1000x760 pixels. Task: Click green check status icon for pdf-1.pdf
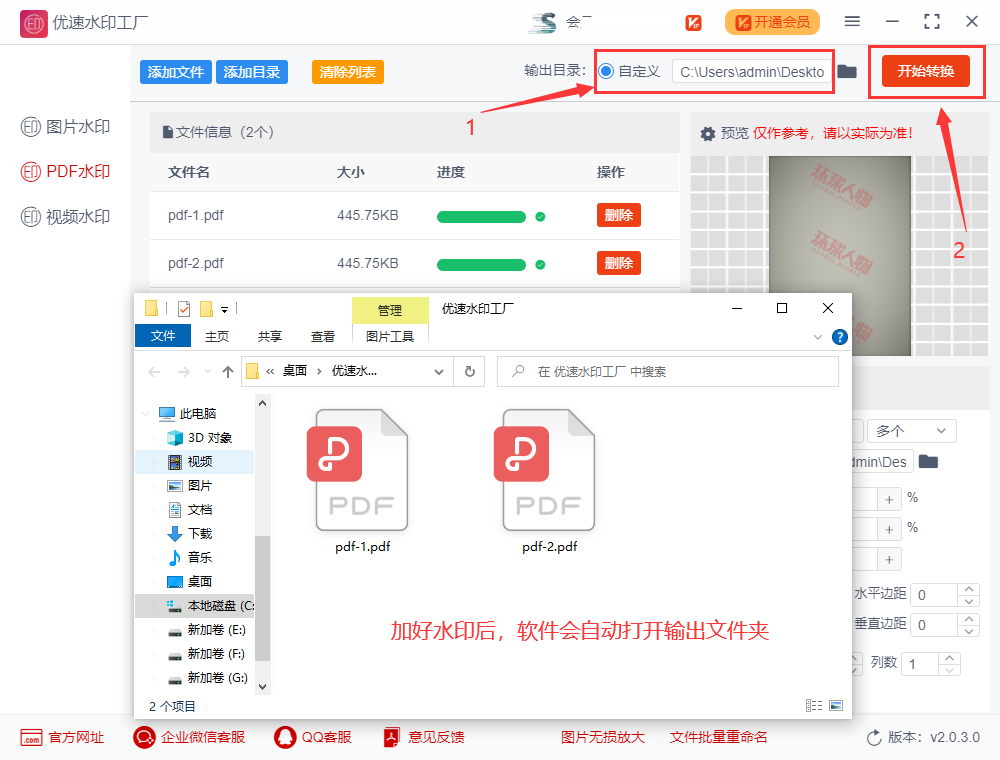[x=540, y=217]
